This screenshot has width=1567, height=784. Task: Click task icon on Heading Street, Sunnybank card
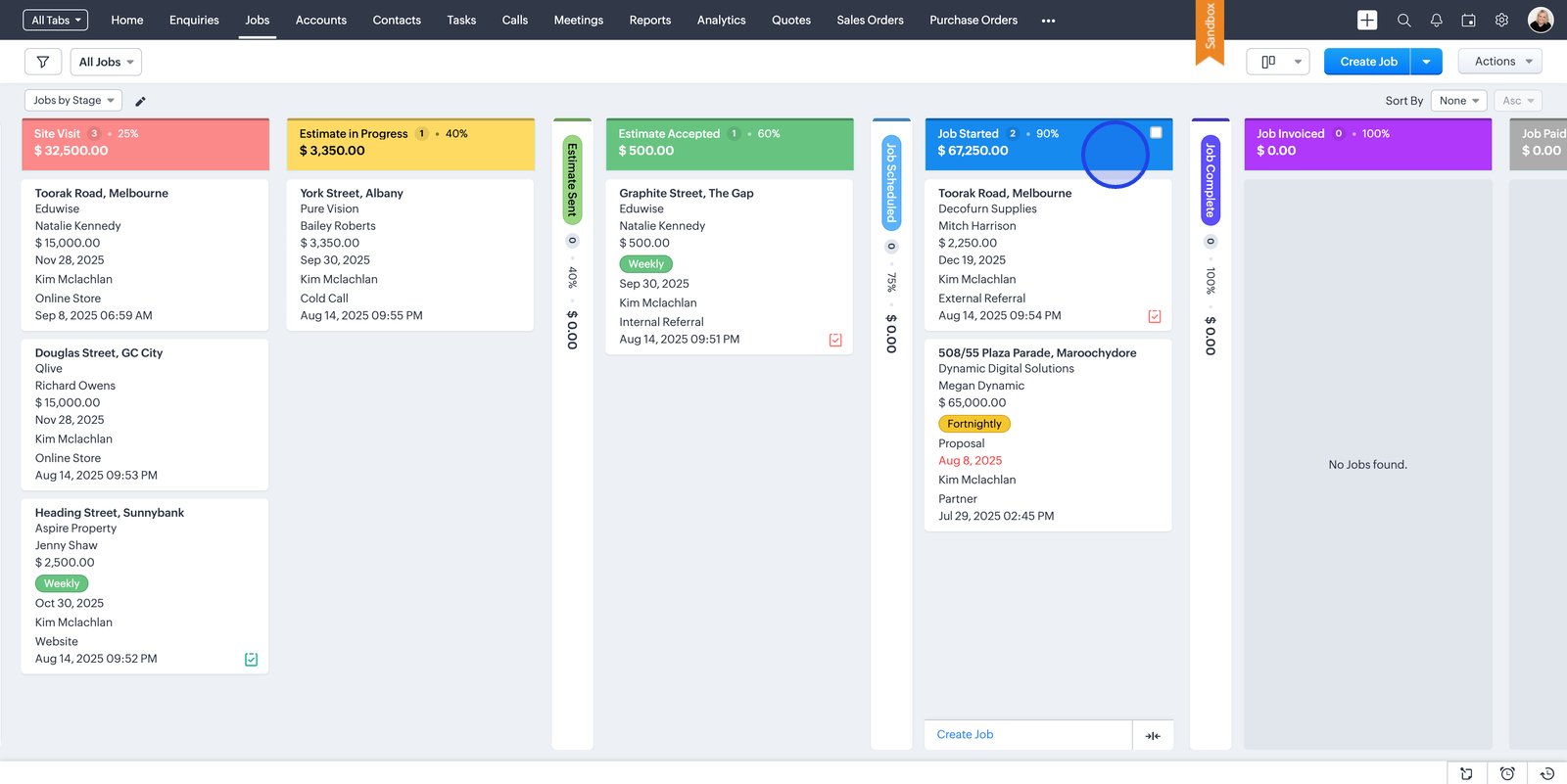[251, 660]
